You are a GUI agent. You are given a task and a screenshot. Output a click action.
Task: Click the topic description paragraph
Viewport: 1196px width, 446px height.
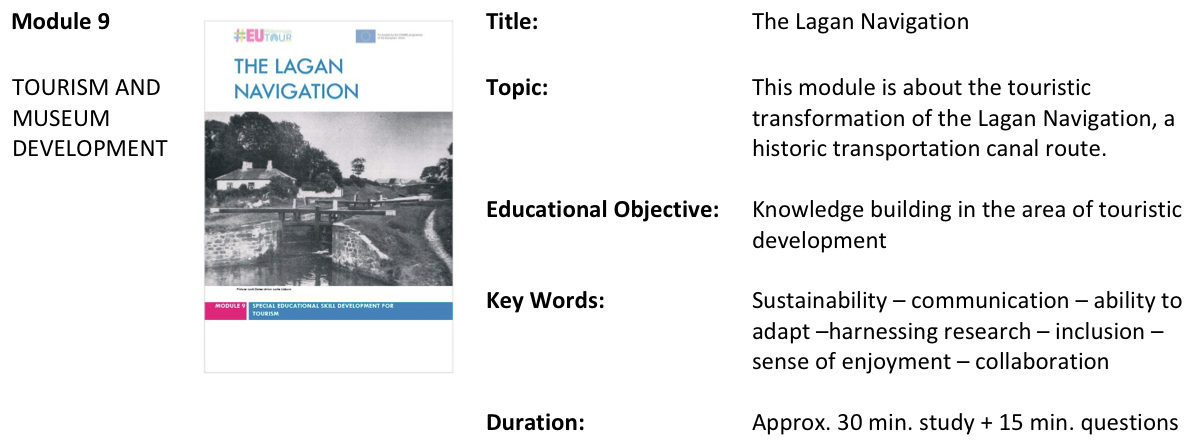(963, 118)
